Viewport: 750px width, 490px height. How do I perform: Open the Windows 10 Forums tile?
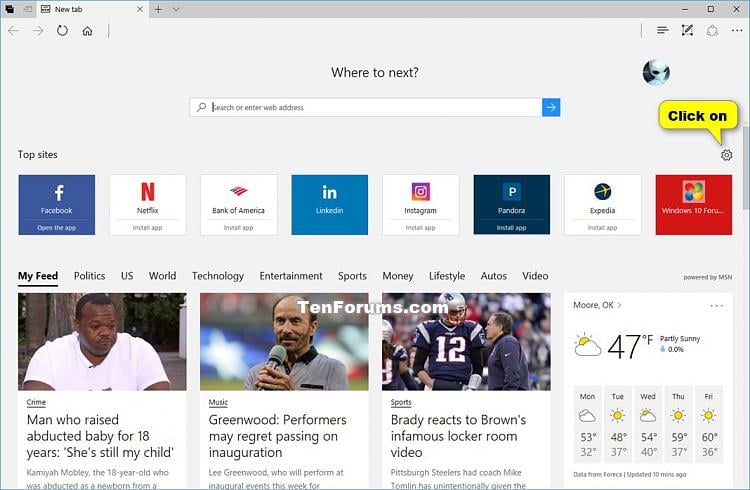pos(694,205)
